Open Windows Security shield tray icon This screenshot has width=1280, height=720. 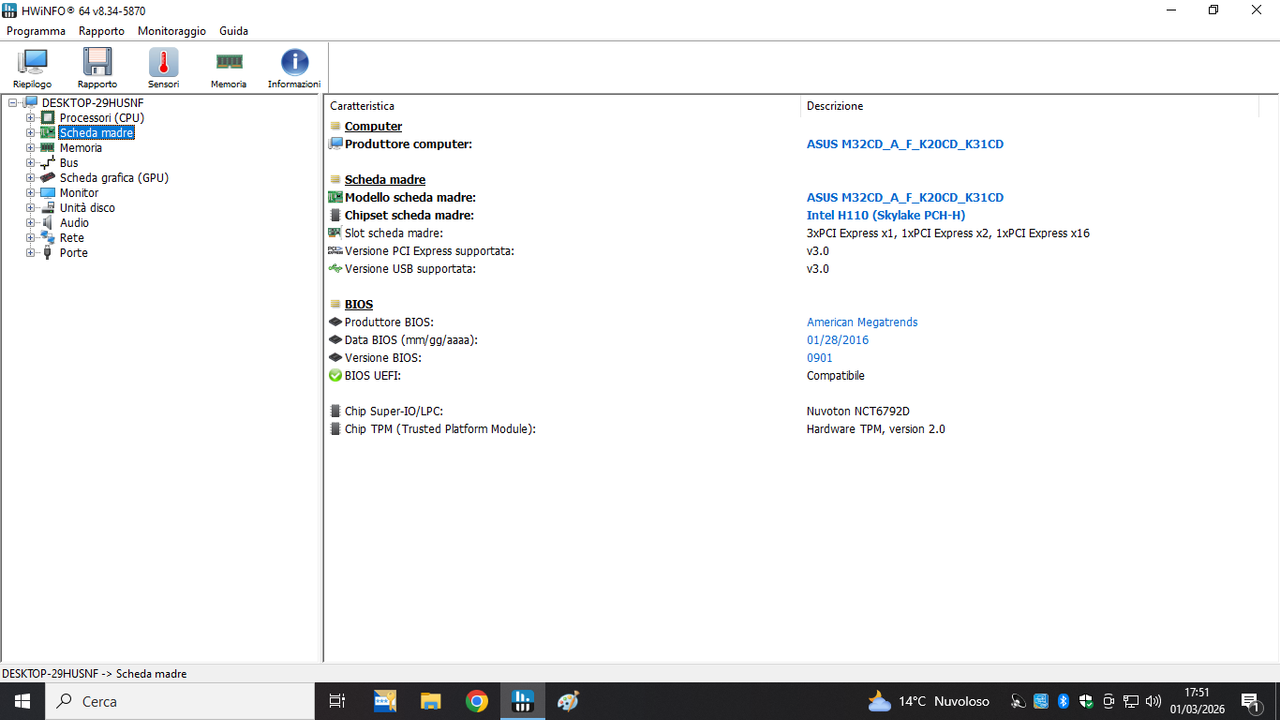coord(1087,702)
